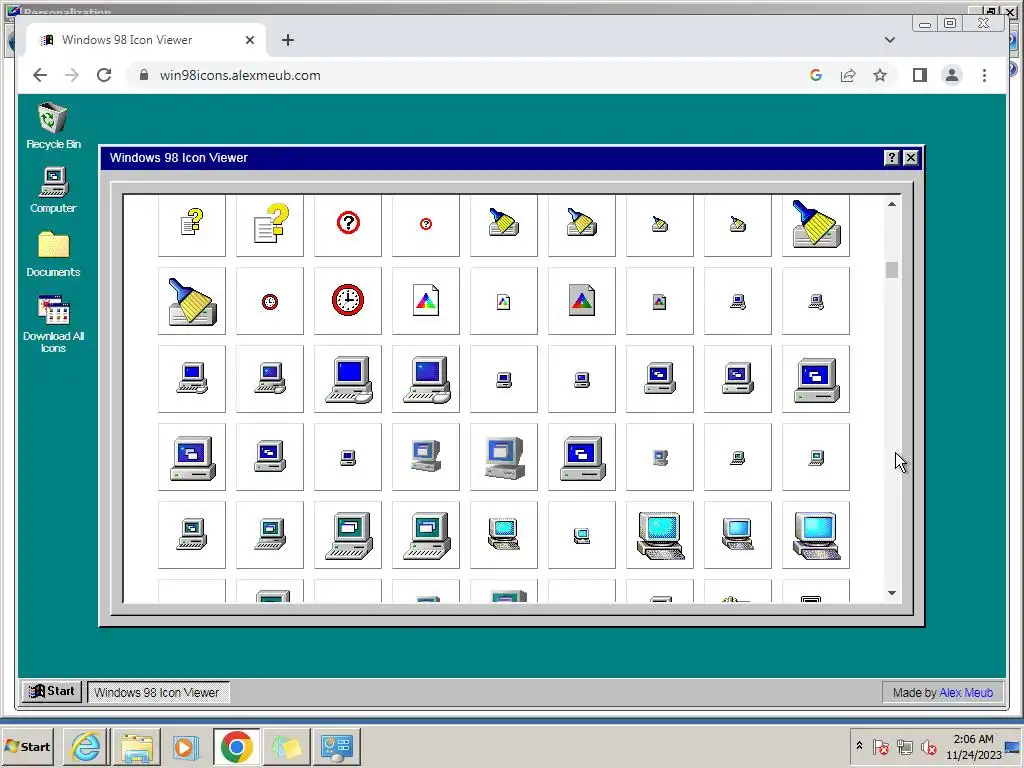The image size is (1024, 768).
Task: Select the large red question mark circle icon
Action: coord(348,223)
